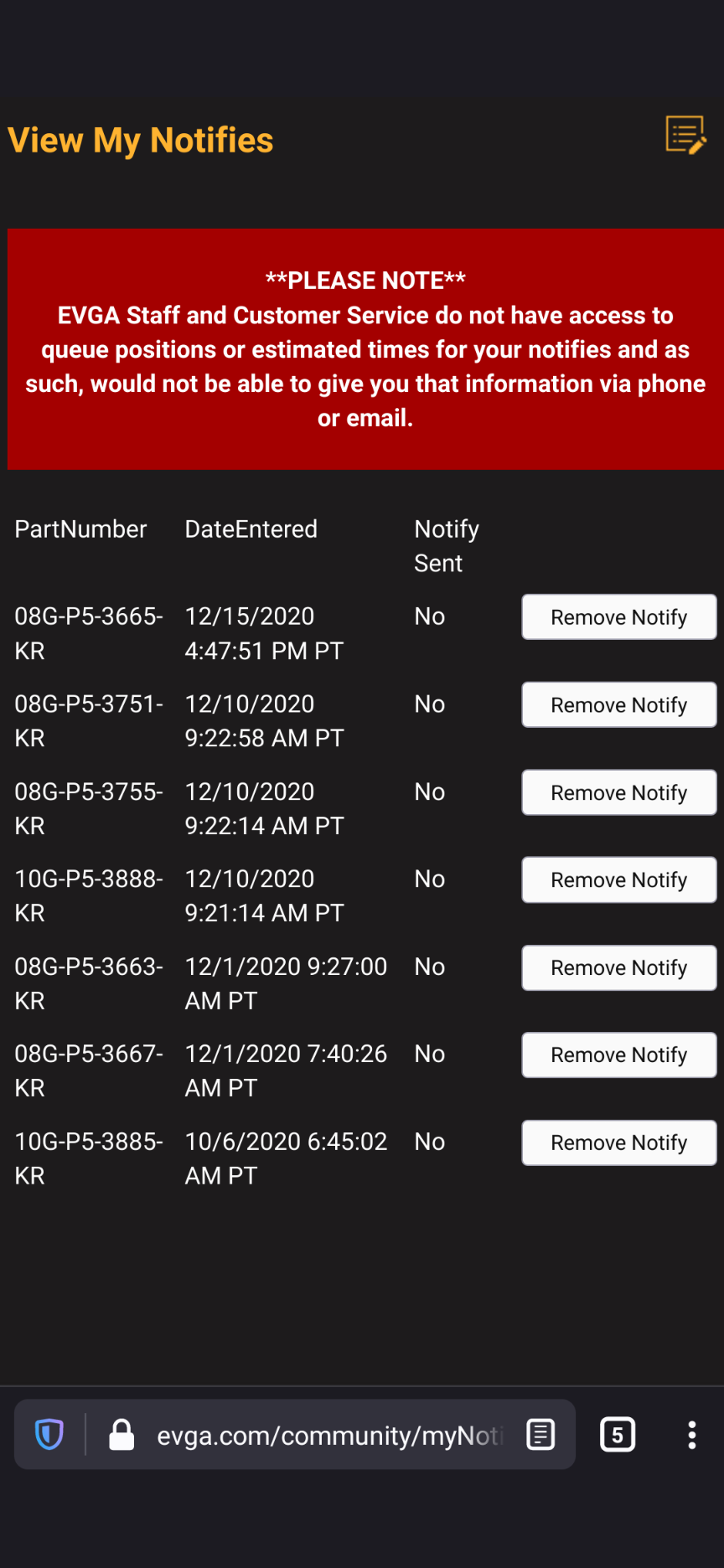Tap the DateEntered column header
This screenshot has height=1568, width=724.
(251, 529)
